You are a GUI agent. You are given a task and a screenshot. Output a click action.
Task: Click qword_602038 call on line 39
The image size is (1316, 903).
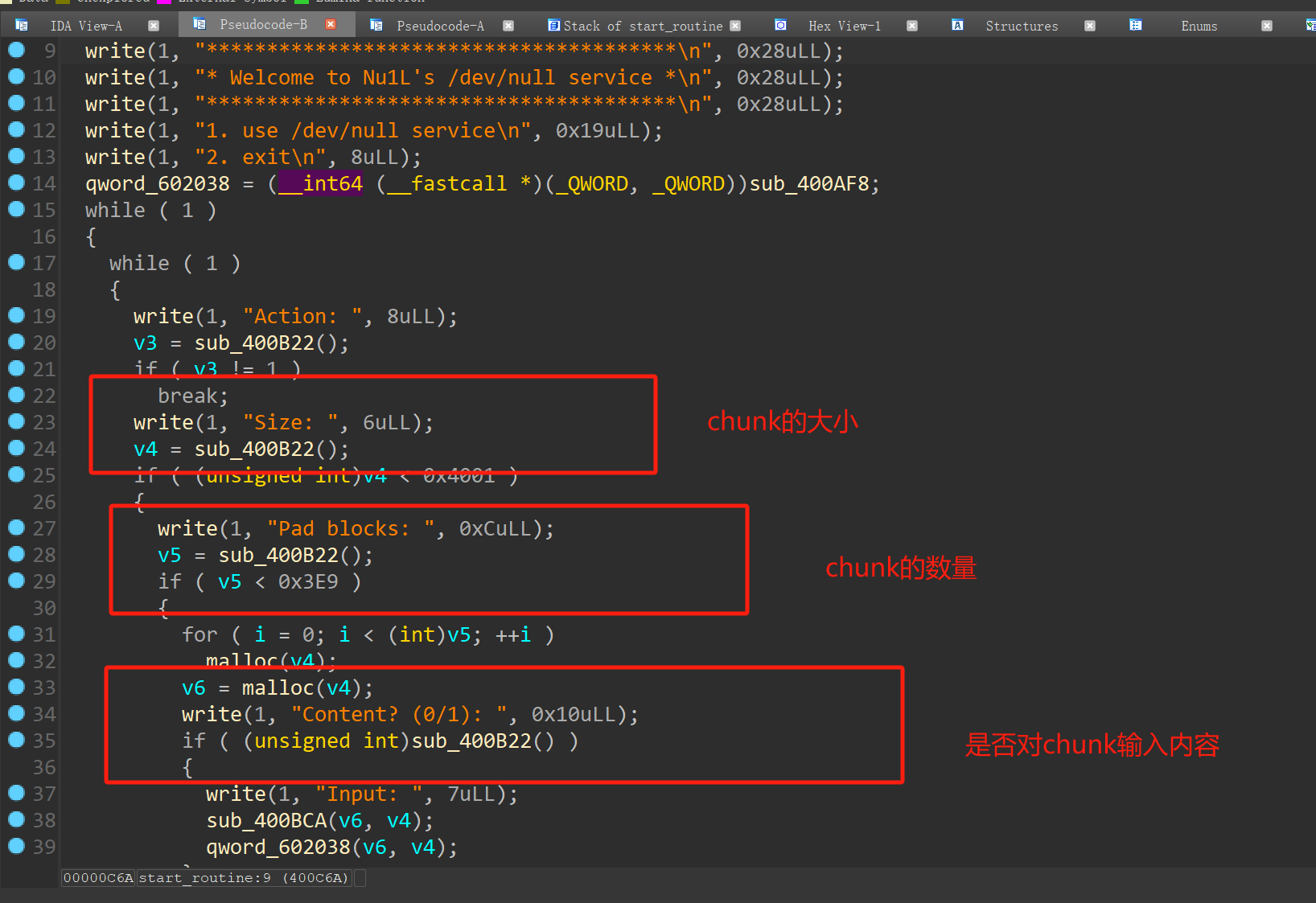[x=279, y=848]
